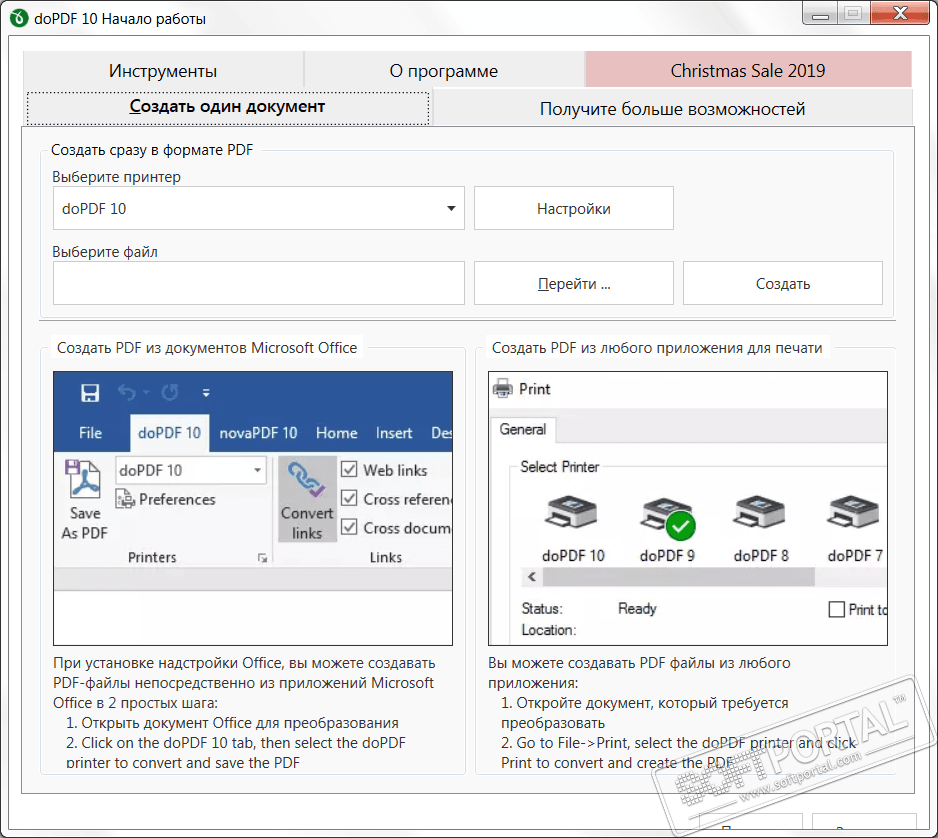Click the 'Status:' label in Print preview
The width and height of the screenshot is (938, 838).
(542, 609)
